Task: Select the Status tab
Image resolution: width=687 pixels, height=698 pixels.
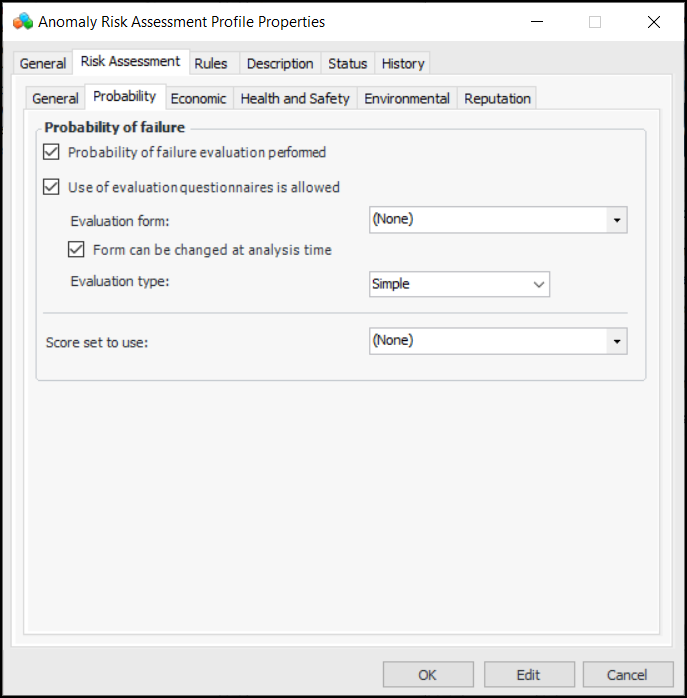Action: pyautogui.click(x=347, y=63)
